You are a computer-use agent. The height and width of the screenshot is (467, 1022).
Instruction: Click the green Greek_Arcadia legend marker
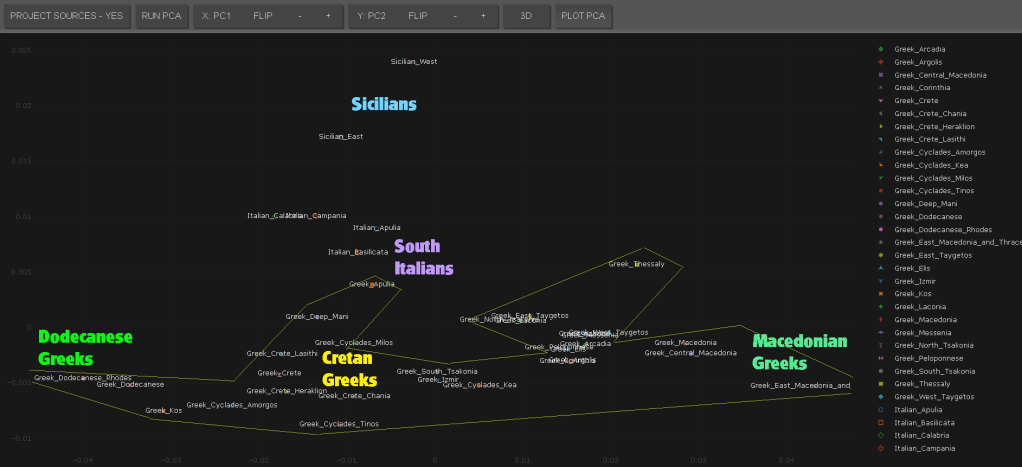click(880, 49)
